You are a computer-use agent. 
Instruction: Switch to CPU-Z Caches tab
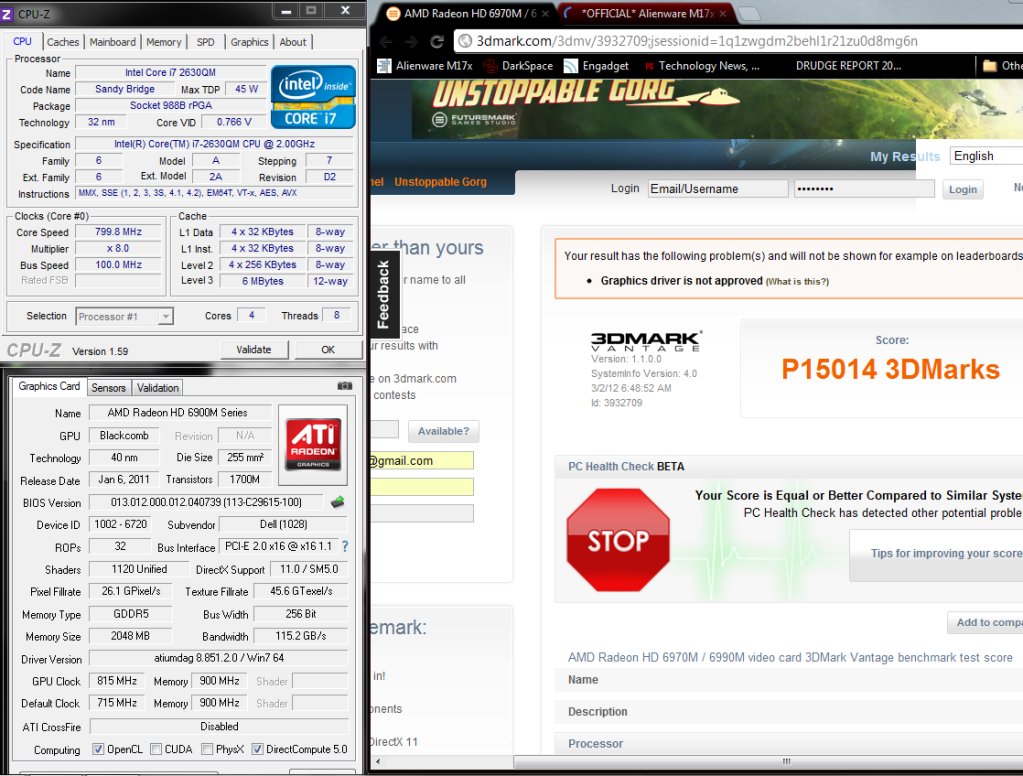click(63, 42)
